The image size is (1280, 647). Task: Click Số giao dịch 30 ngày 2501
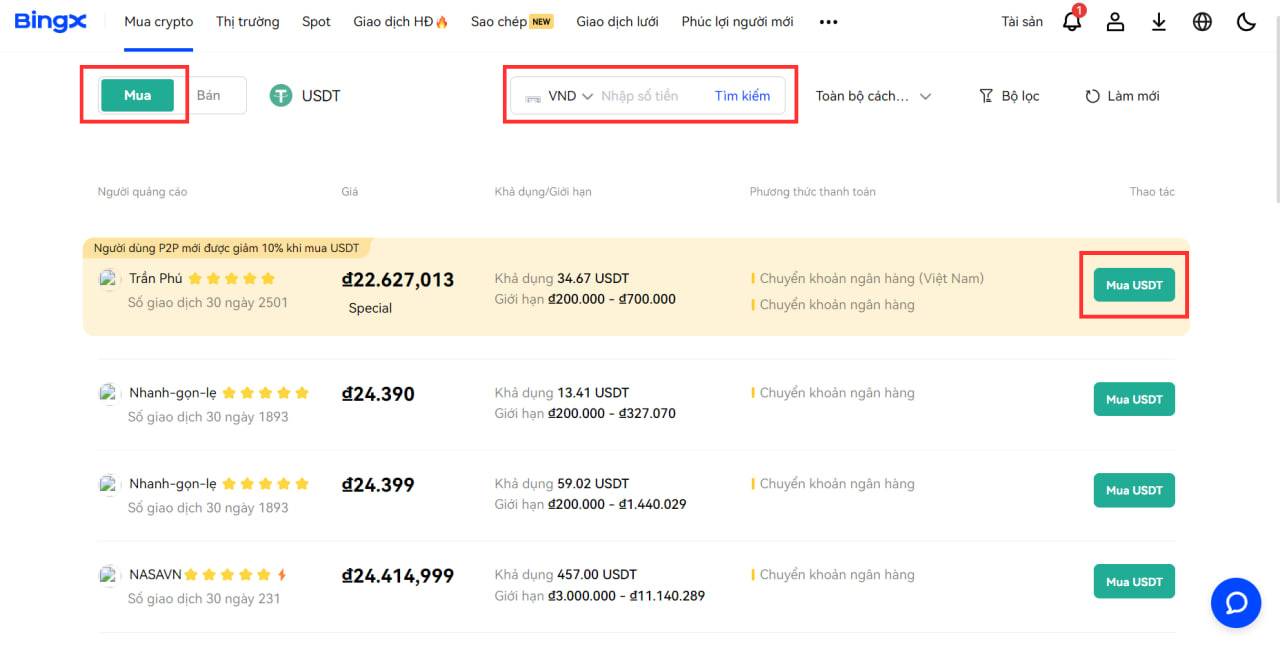click(x=208, y=302)
